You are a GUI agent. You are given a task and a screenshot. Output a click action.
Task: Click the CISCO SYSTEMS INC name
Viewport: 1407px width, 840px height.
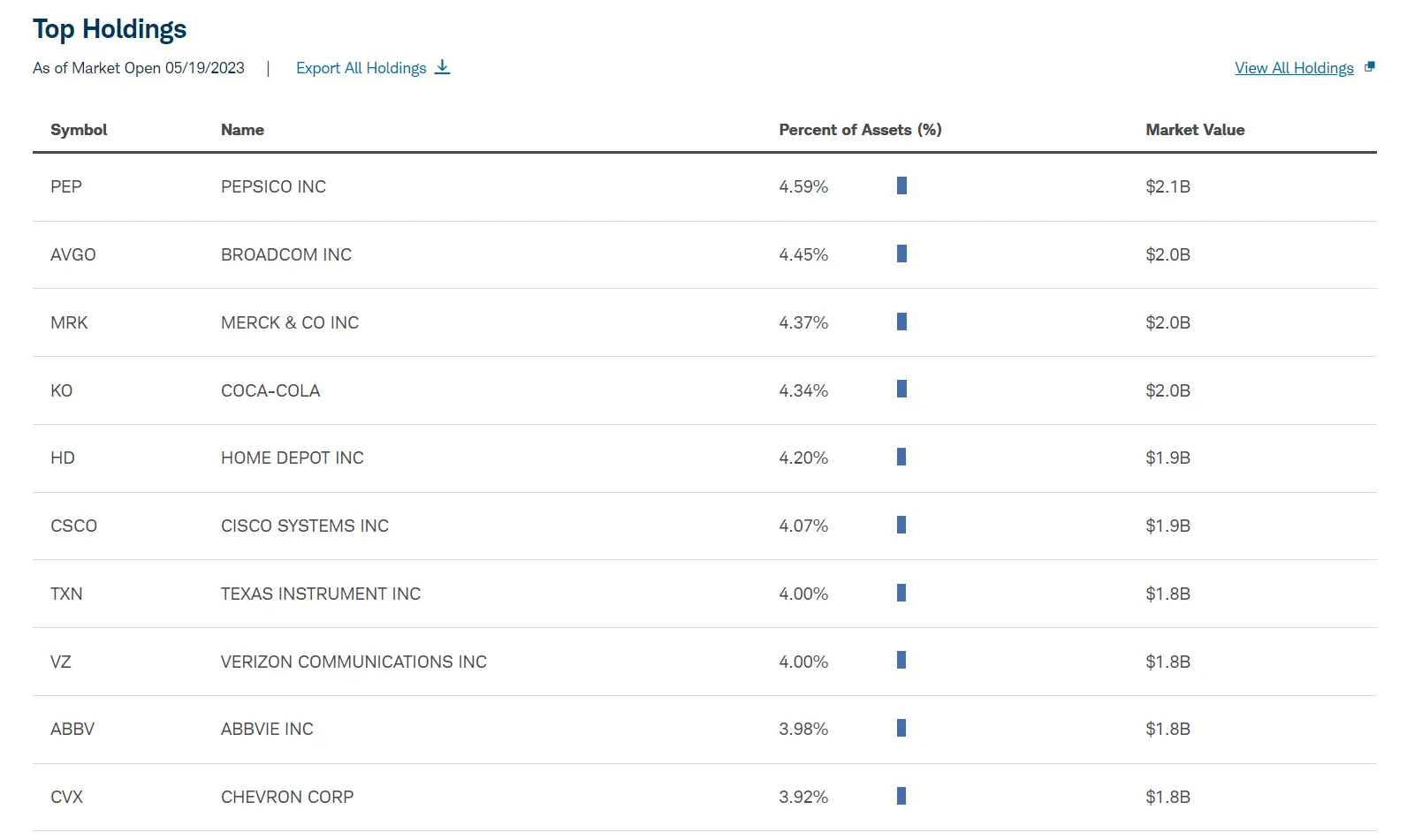pyautogui.click(x=305, y=526)
